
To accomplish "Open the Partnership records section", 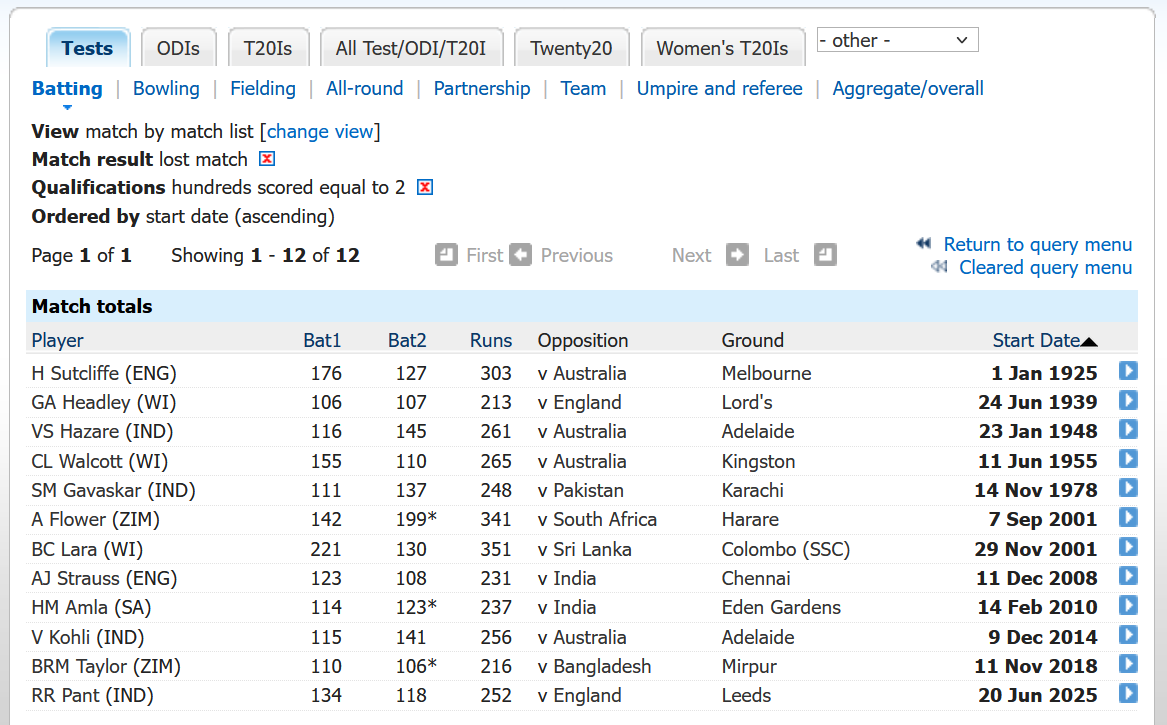I will click(x=482, y=89).
